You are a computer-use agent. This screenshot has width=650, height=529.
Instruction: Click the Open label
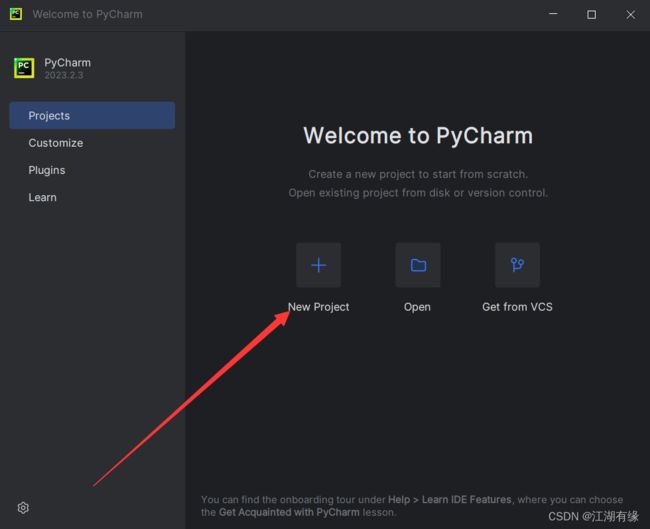coord(417,307)
